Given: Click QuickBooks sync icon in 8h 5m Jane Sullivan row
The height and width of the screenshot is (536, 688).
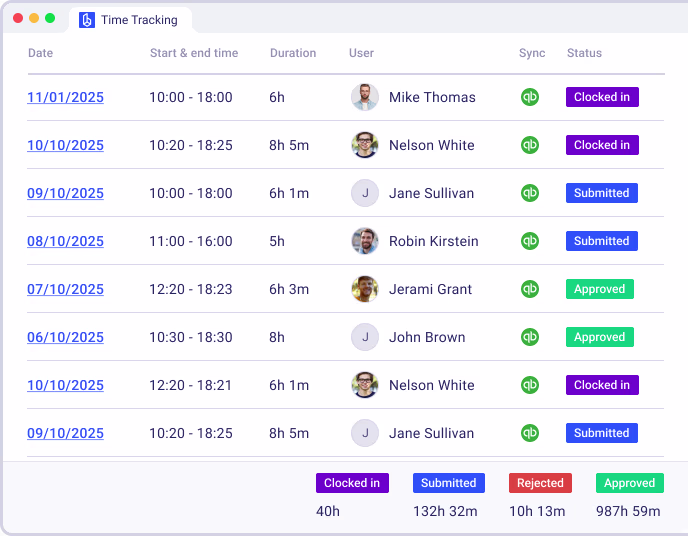Looking at the screenshot, I should tap(530, 433).
